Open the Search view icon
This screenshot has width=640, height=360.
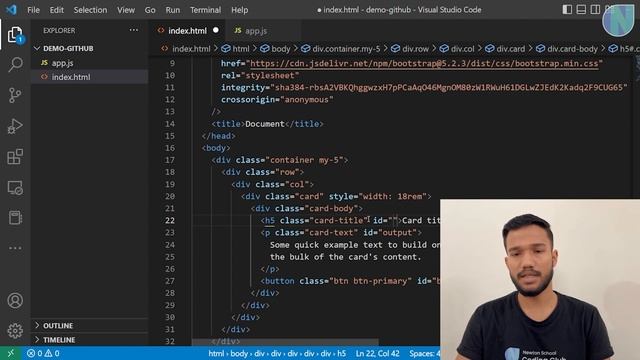click(15, 64)
